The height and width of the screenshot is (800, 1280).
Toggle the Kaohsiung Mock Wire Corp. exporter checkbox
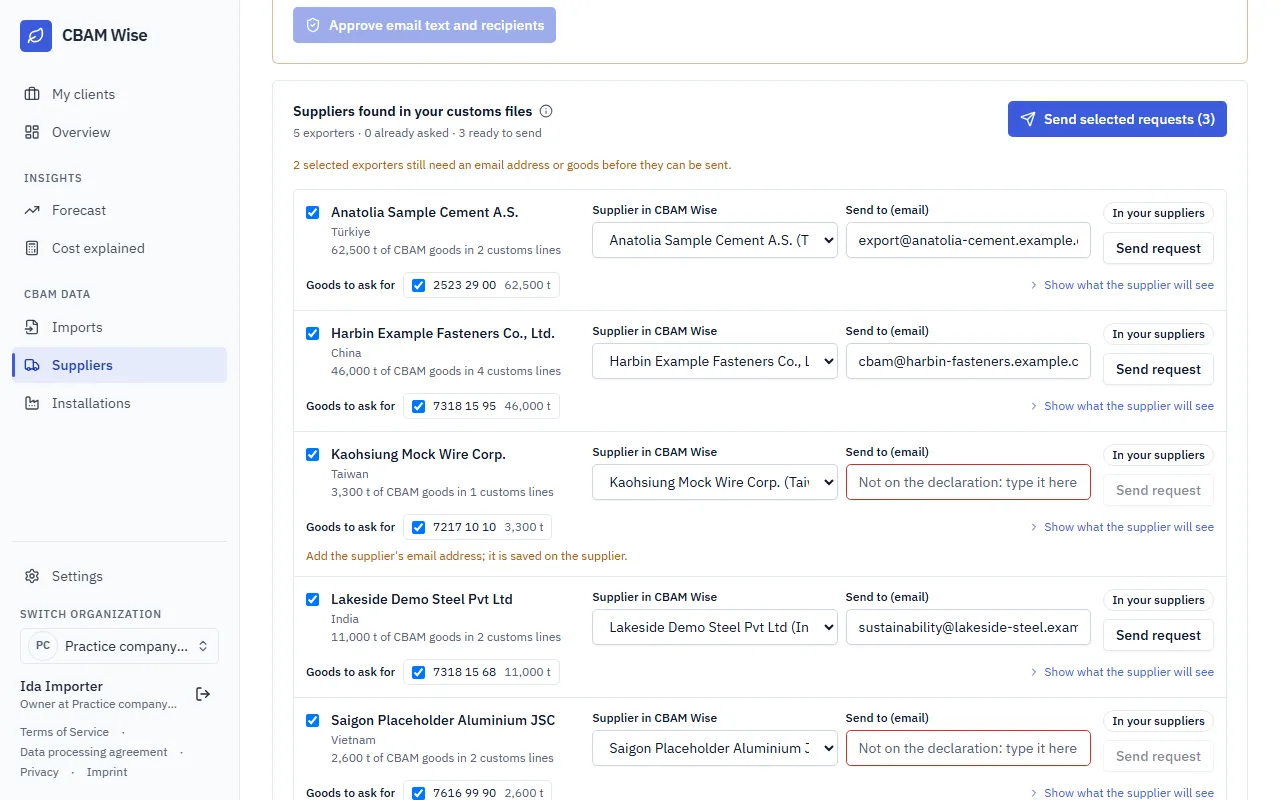pyautogui.click(x=313, y=454)
